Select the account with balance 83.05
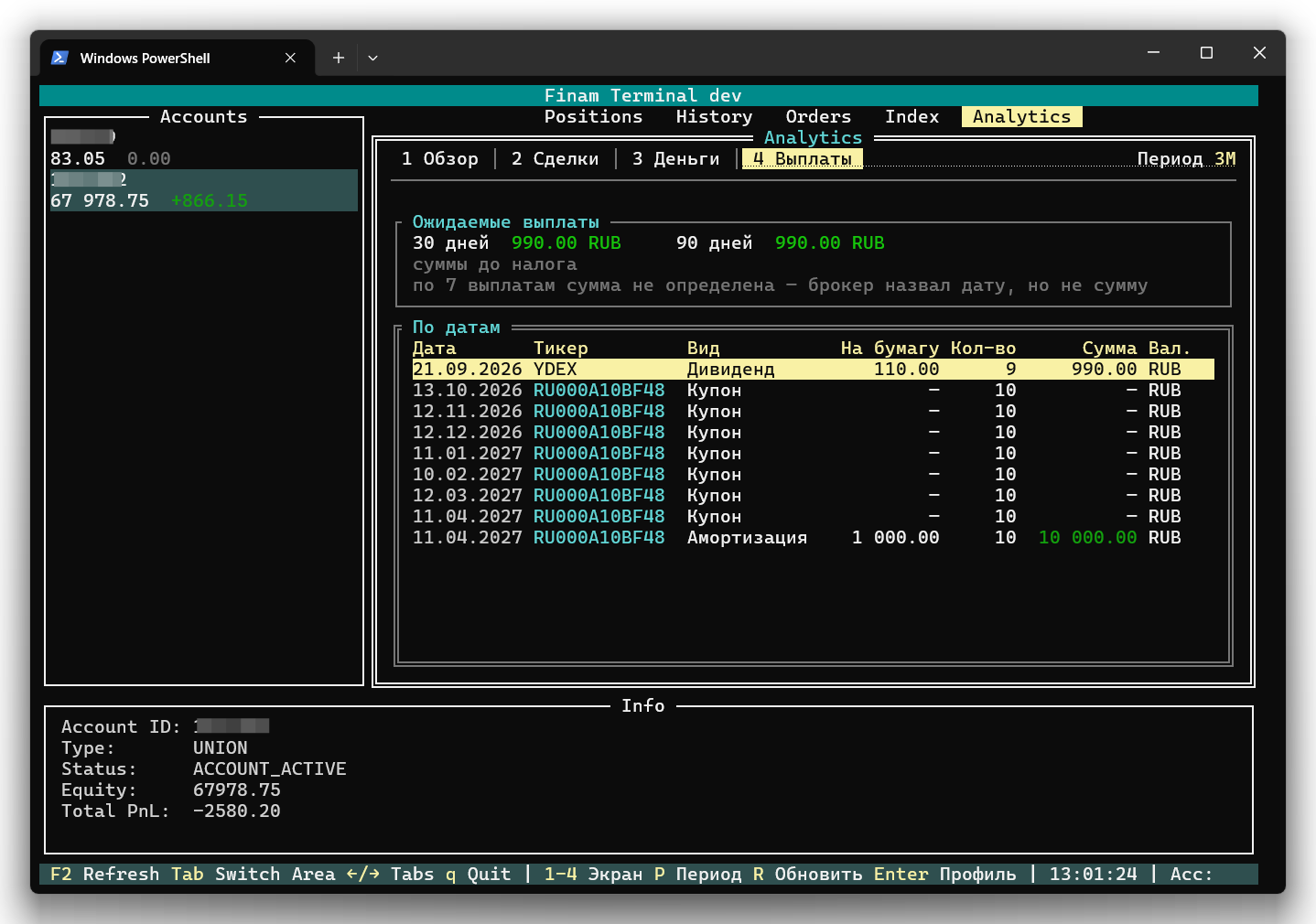Screen dimensions: 1316x924 click(x=203, y=148)
